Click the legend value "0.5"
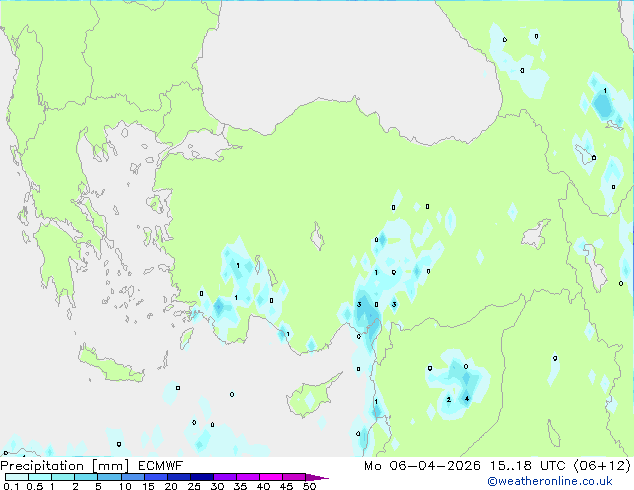 pos(35,486)
